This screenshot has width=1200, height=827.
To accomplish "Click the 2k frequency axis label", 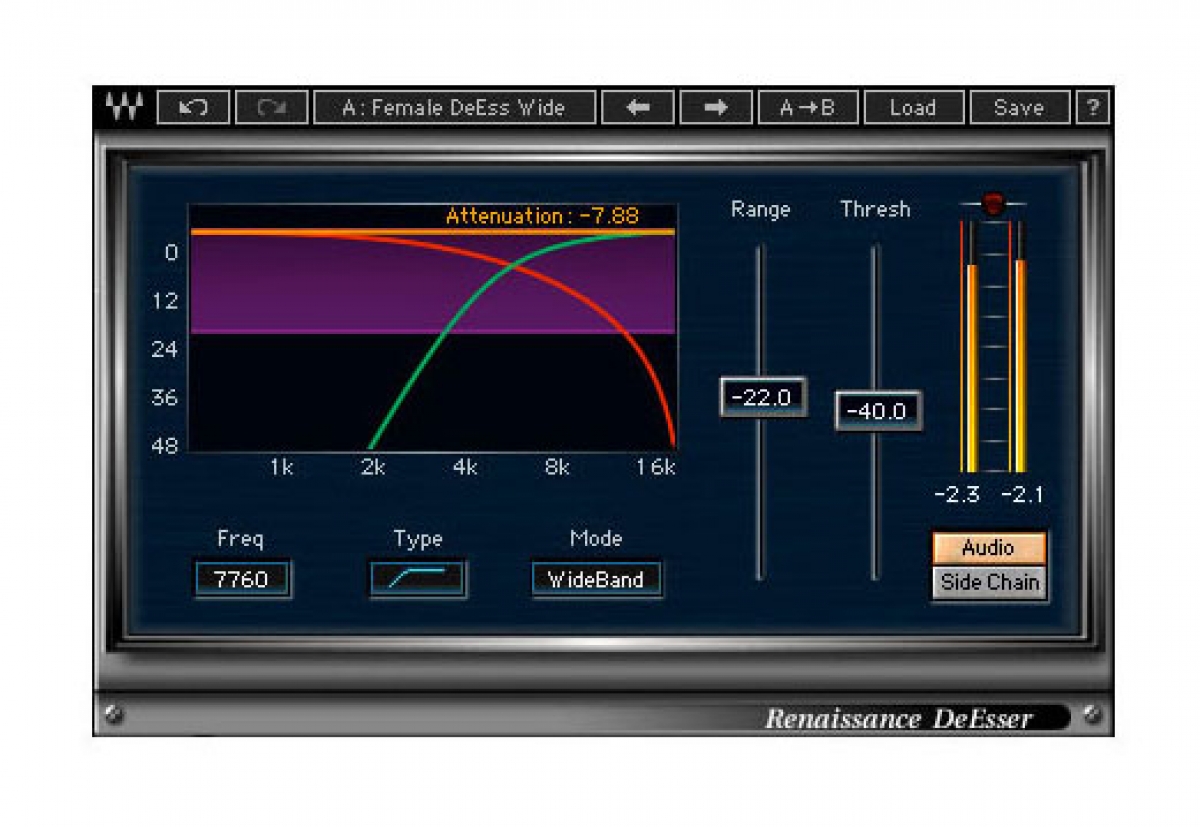I will tap(373, 467).
